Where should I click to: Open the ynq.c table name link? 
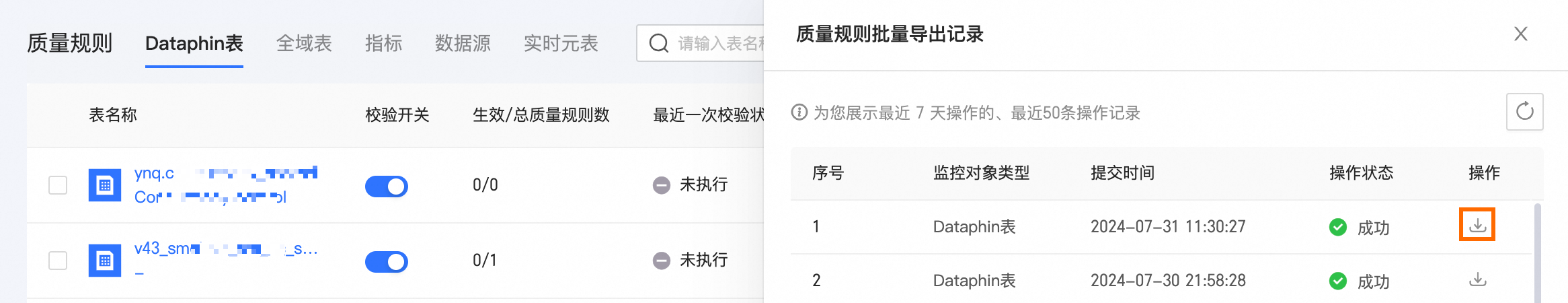pyautogui.click(x=155, y=174)
